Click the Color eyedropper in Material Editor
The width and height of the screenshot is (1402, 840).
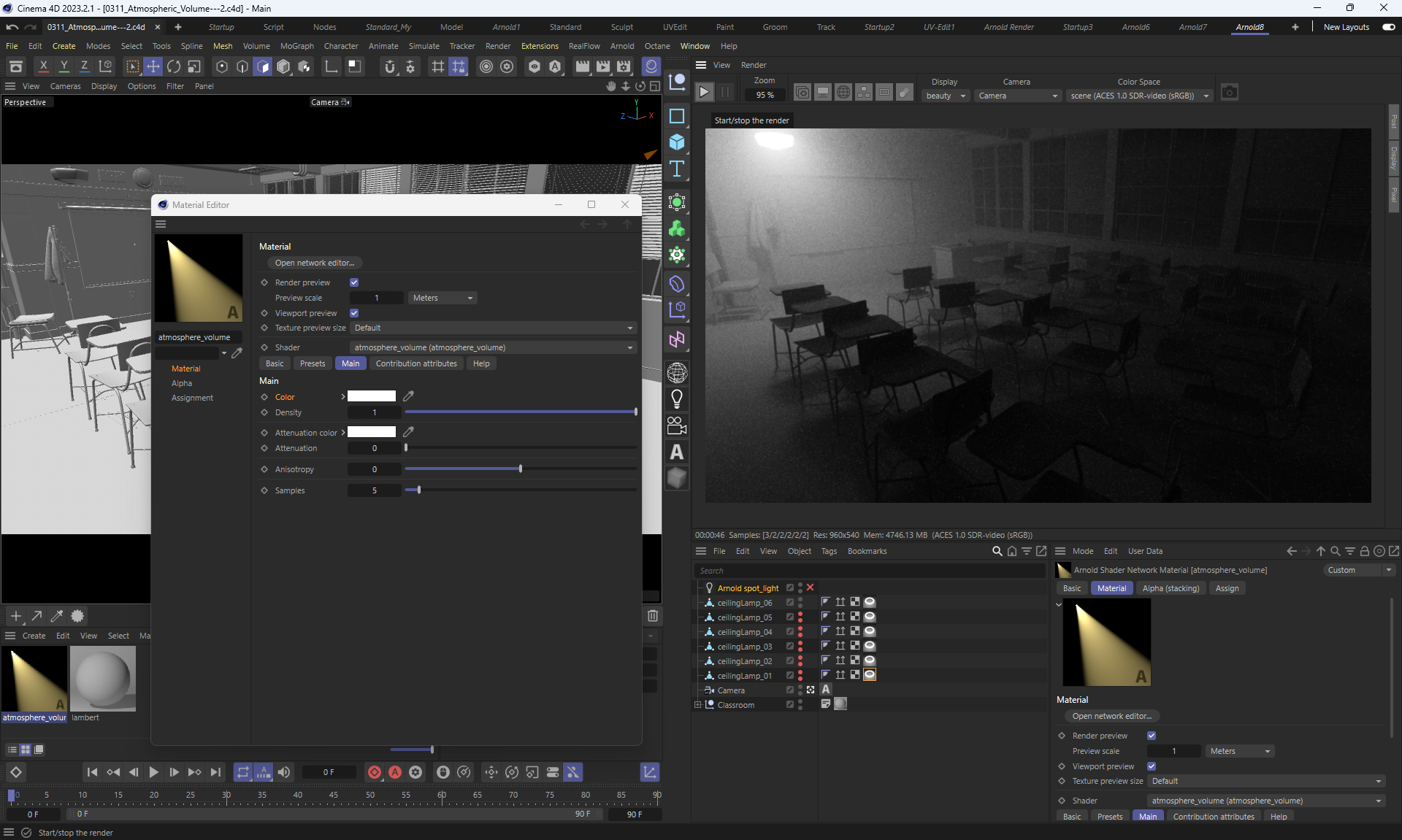(x=409, y=396)
